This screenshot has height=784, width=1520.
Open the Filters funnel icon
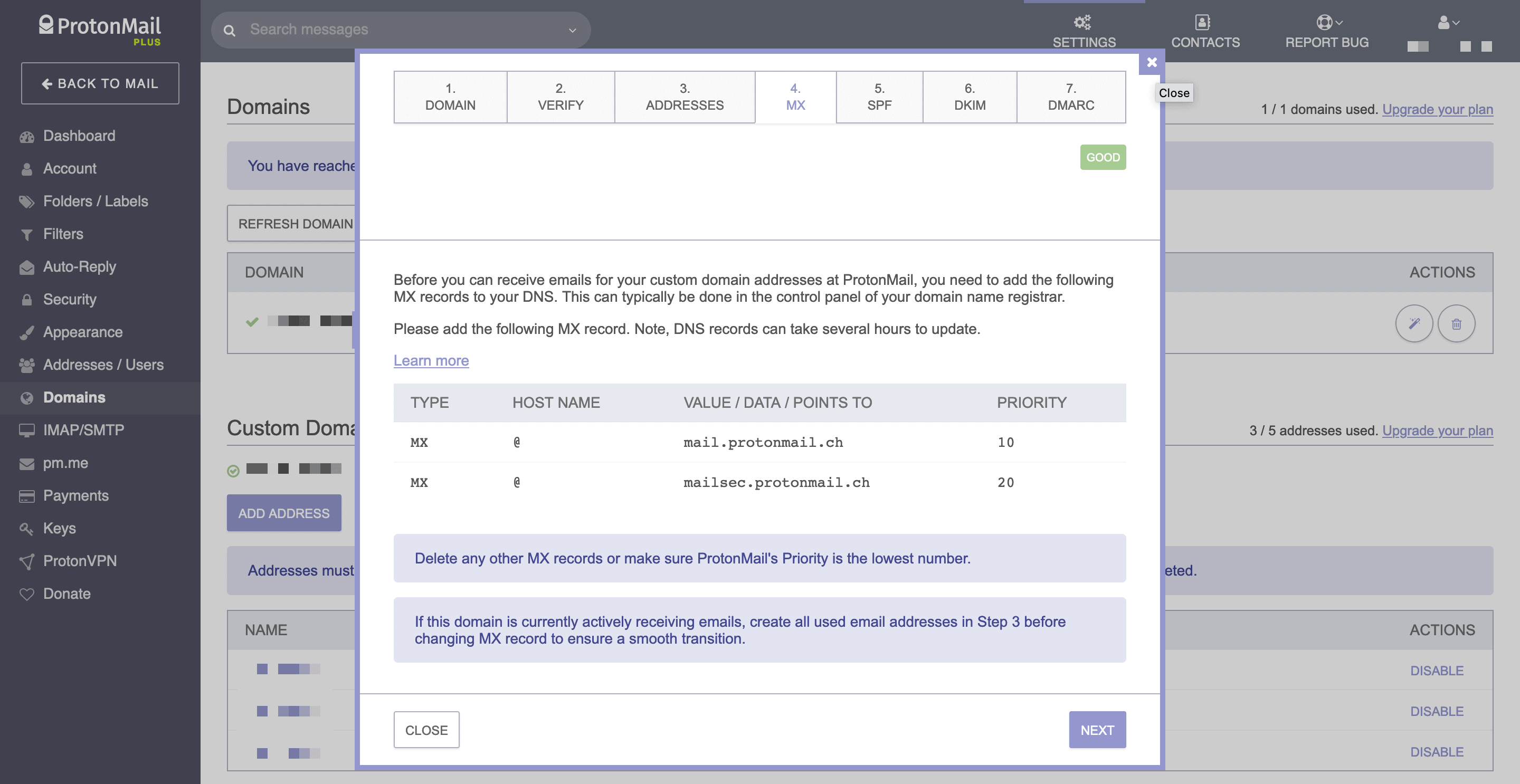26,235
